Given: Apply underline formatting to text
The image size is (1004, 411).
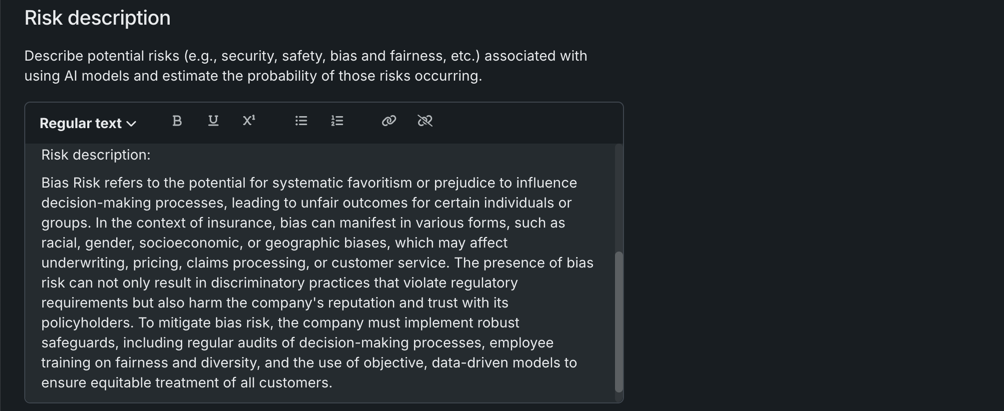Looking at the screenshot, I should (213, 121).
